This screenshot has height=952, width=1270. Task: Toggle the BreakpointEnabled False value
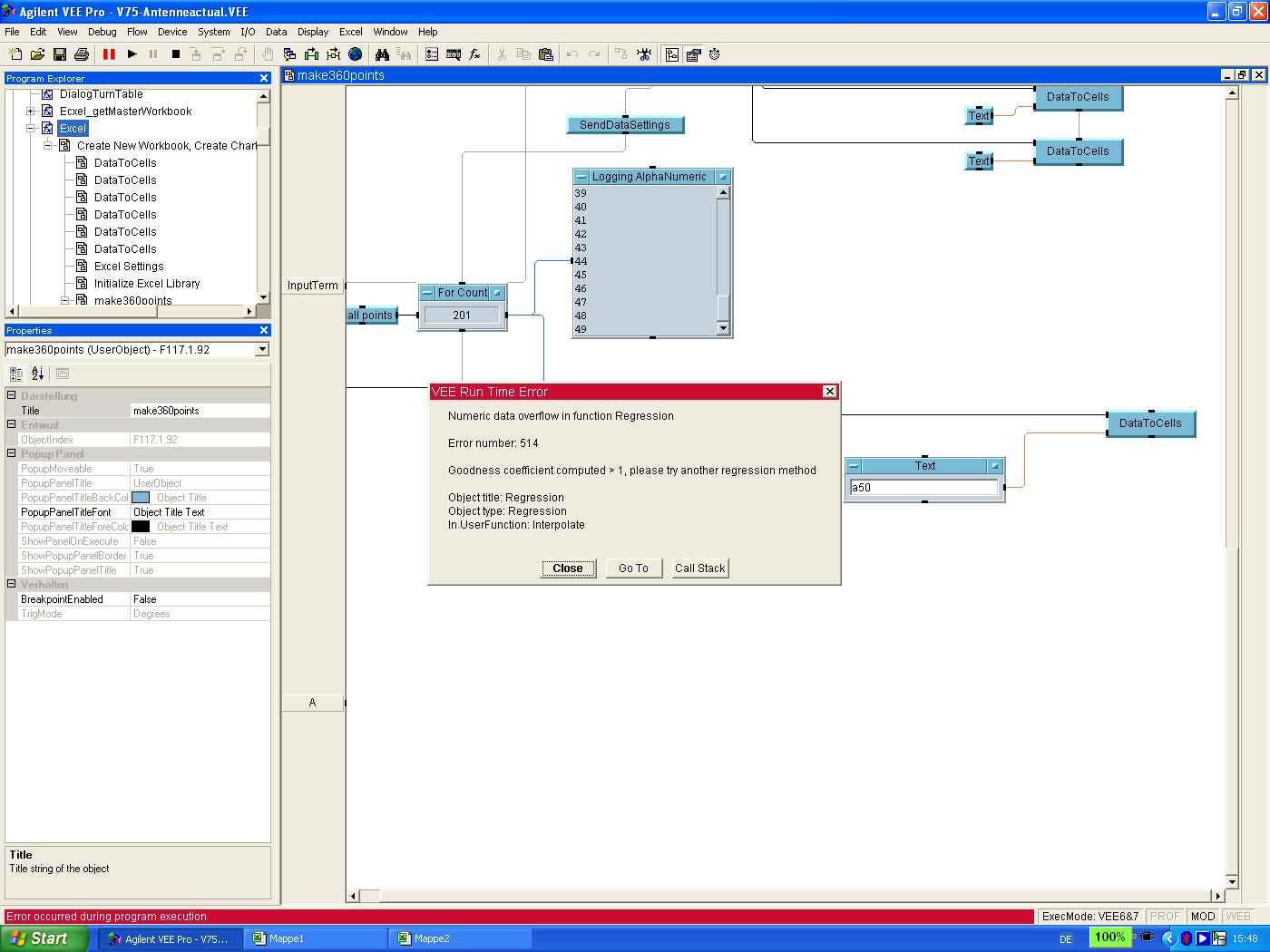(x=200, y=599)
